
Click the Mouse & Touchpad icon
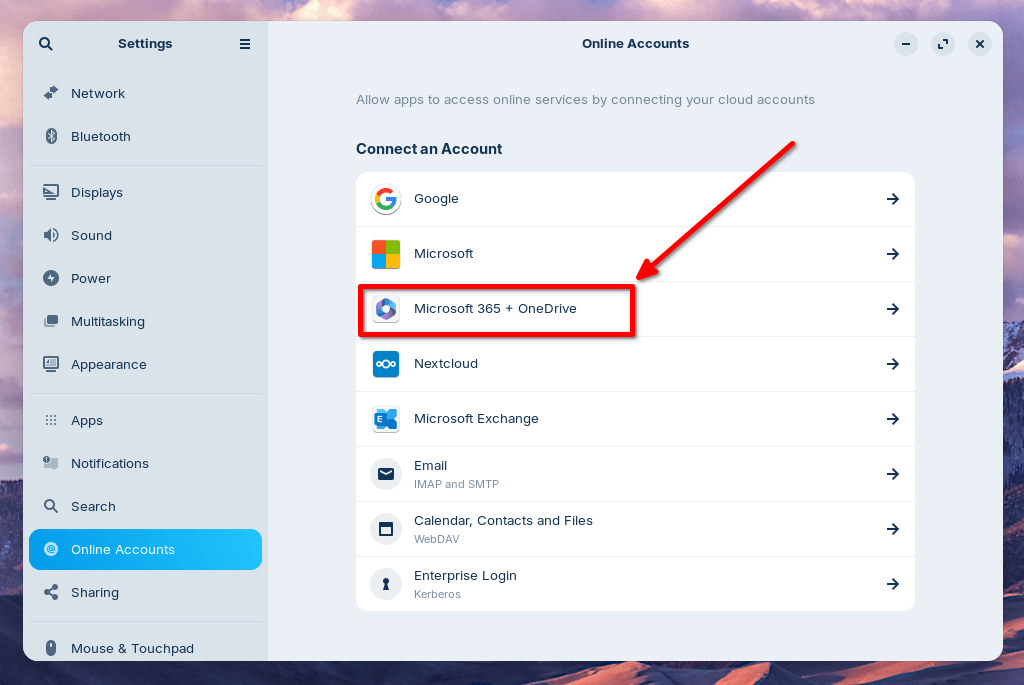click(51, 648)
